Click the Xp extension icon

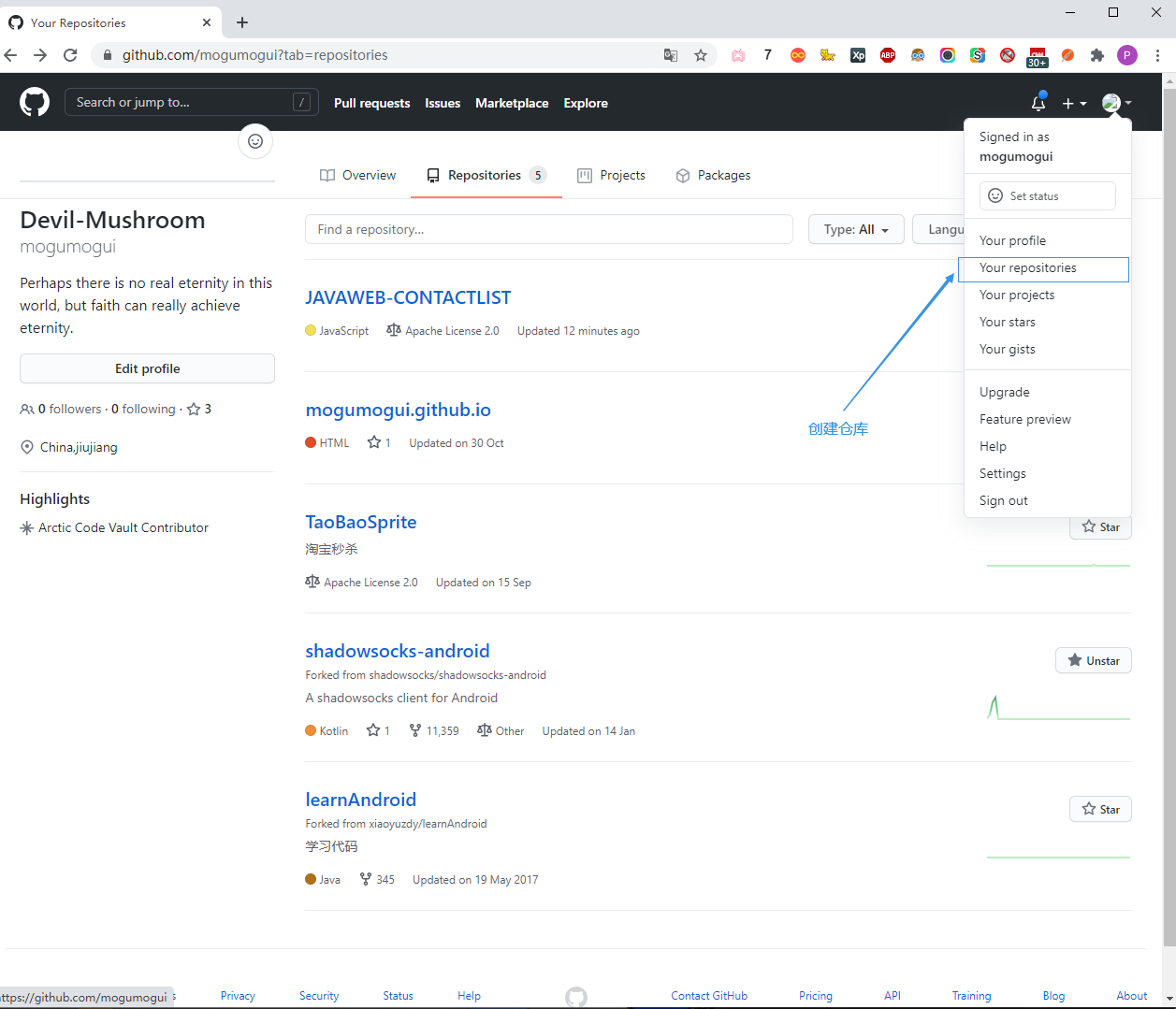point(858,55)
